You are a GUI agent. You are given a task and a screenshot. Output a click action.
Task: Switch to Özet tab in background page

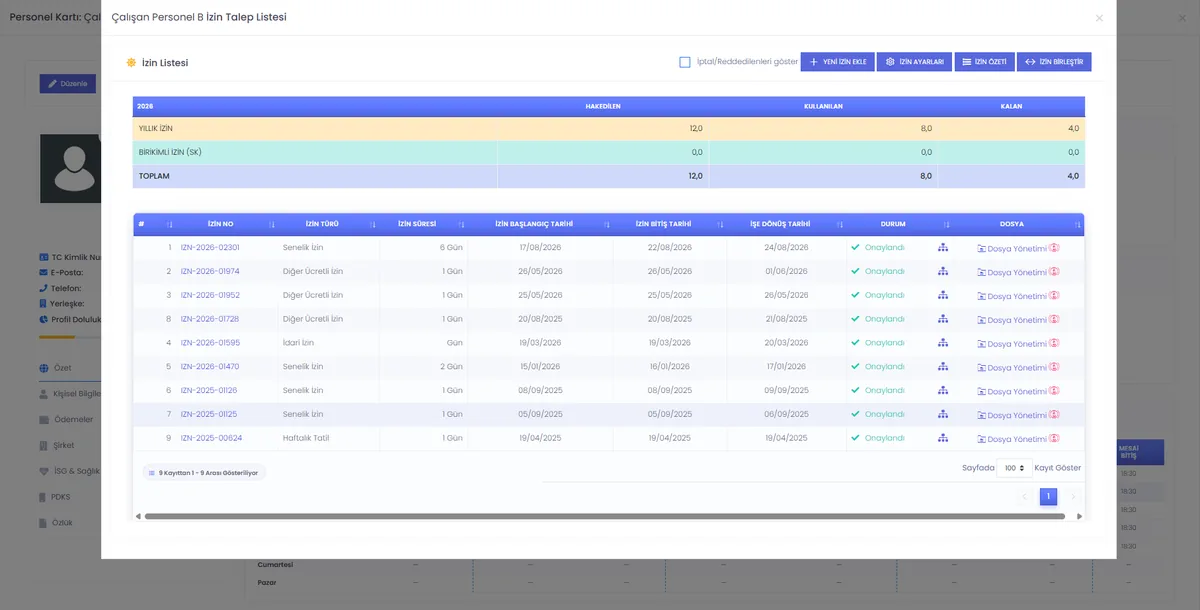click(x=62, y=368)
